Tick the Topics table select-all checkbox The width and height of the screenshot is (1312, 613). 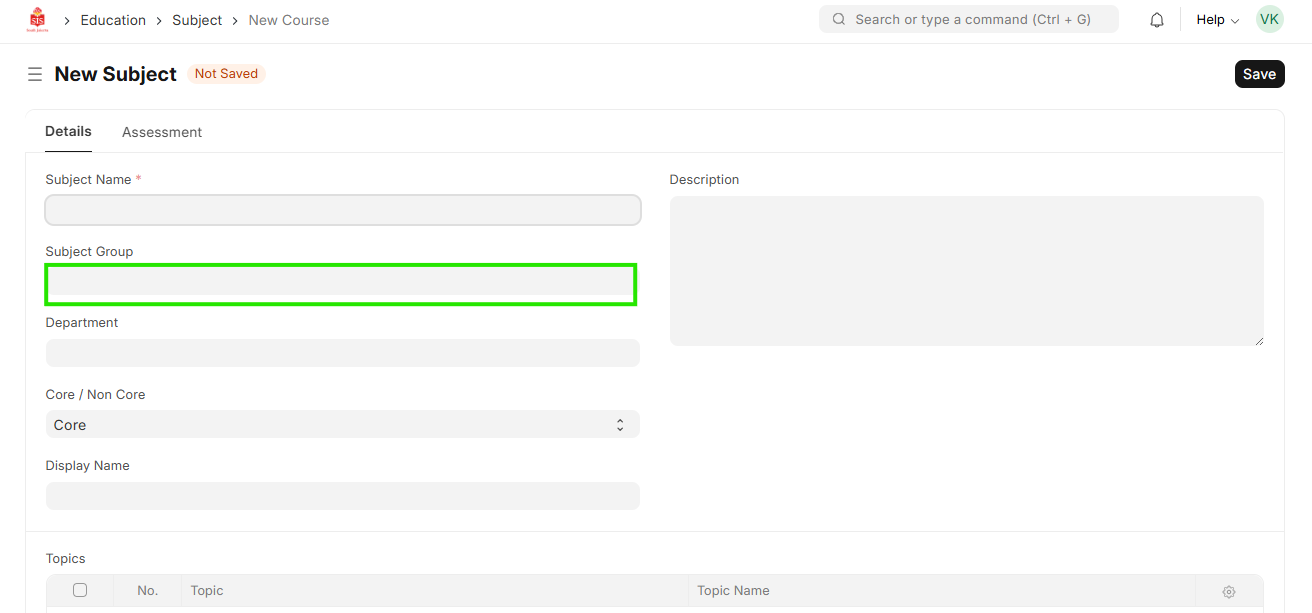click(x=80, y=590)
